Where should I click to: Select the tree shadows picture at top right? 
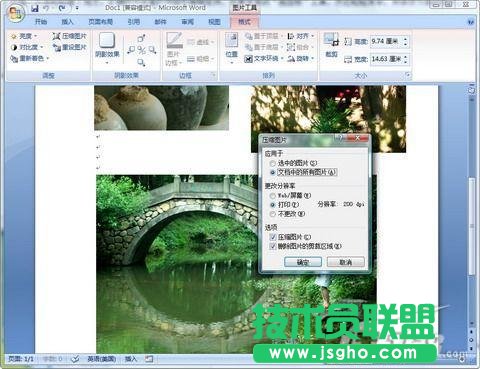328,110
